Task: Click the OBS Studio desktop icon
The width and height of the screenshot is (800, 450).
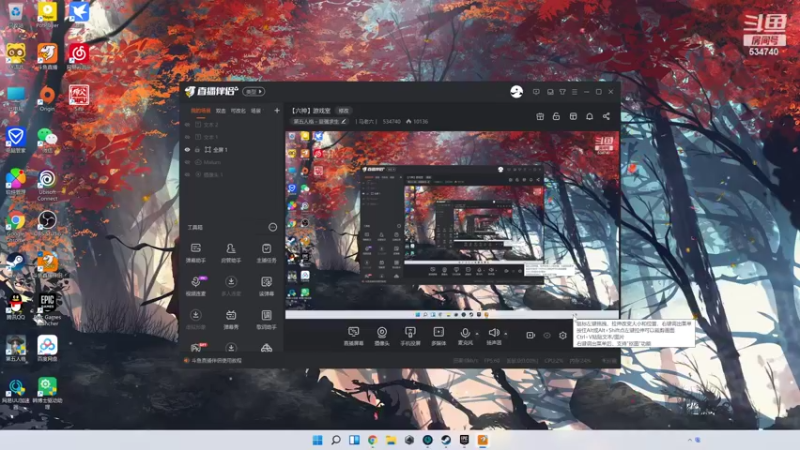Action: pos(47,224)
